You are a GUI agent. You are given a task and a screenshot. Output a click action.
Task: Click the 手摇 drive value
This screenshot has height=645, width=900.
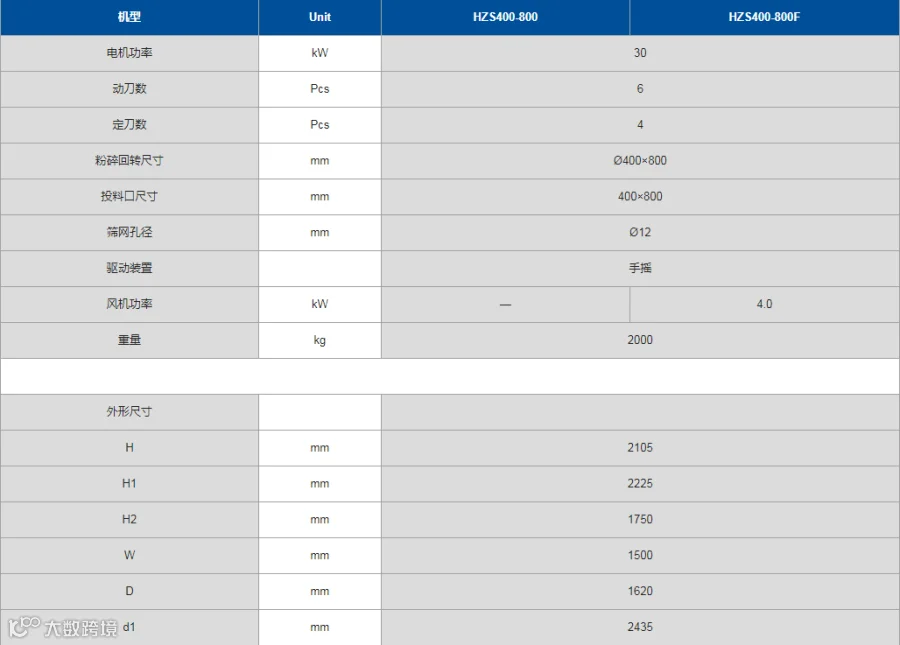(640, 268)
